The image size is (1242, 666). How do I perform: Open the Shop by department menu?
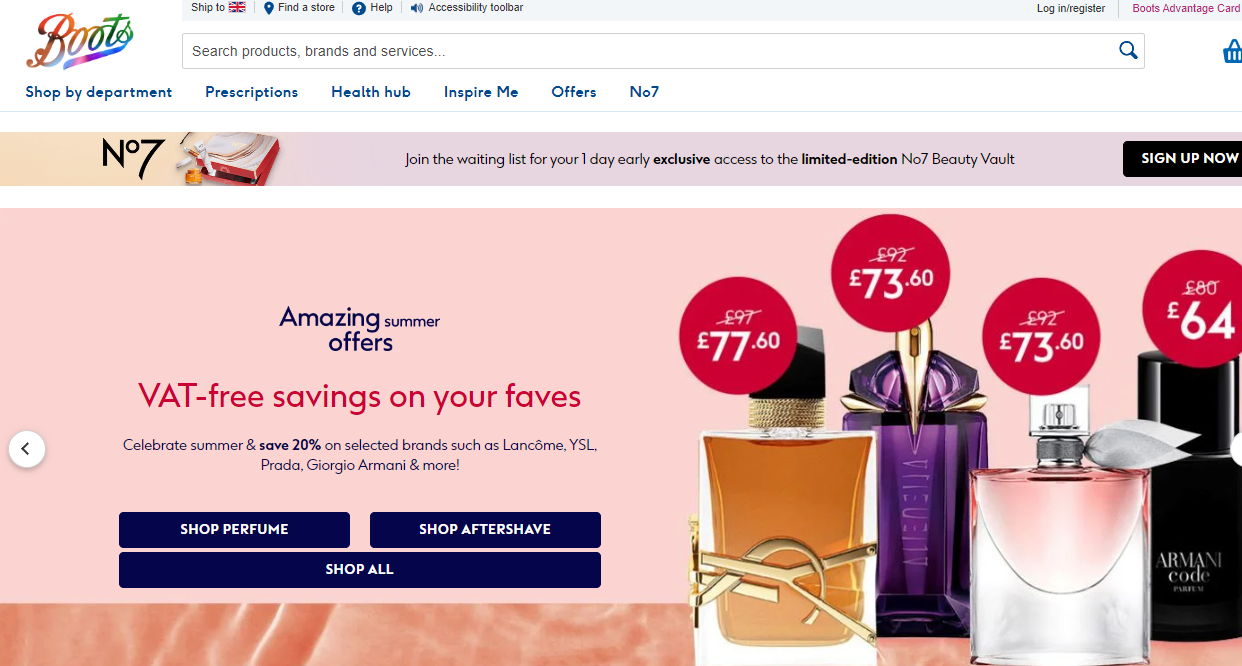click(x=99, y=92)
